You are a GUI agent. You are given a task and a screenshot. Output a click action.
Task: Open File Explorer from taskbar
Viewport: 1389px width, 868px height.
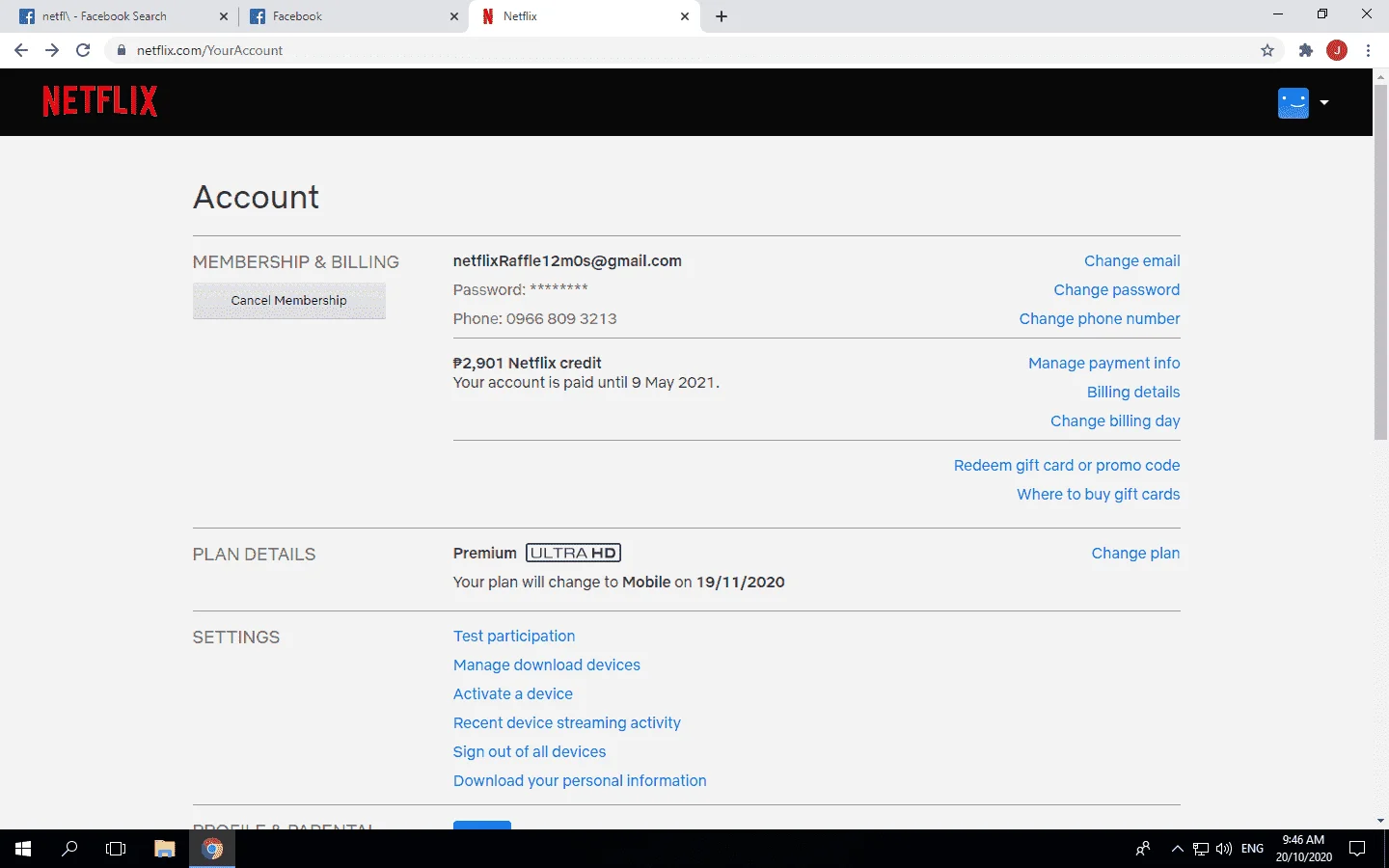coord(165,849)
